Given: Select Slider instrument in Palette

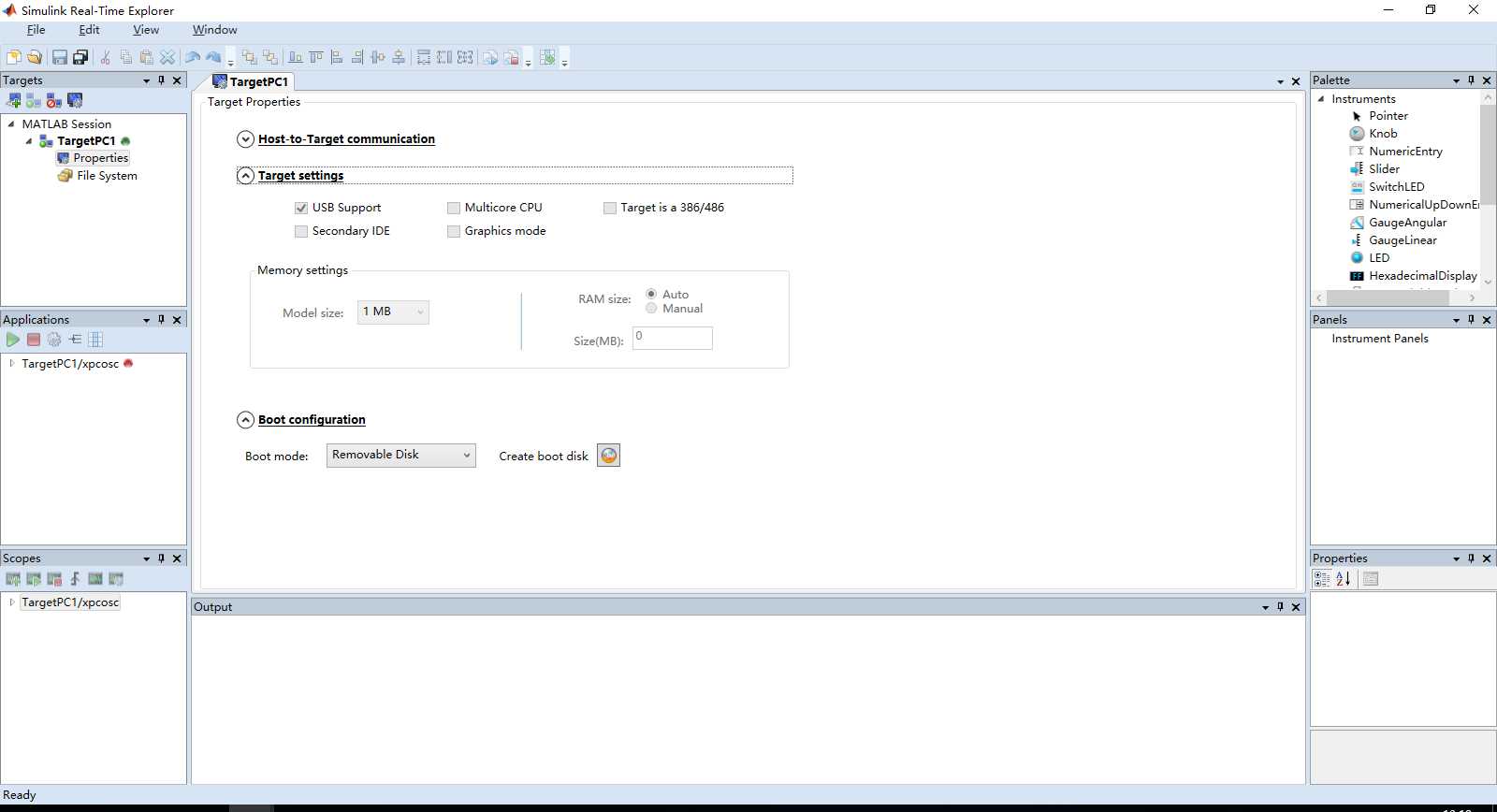Looking at the screenshot, I should tap(1374, 169).
